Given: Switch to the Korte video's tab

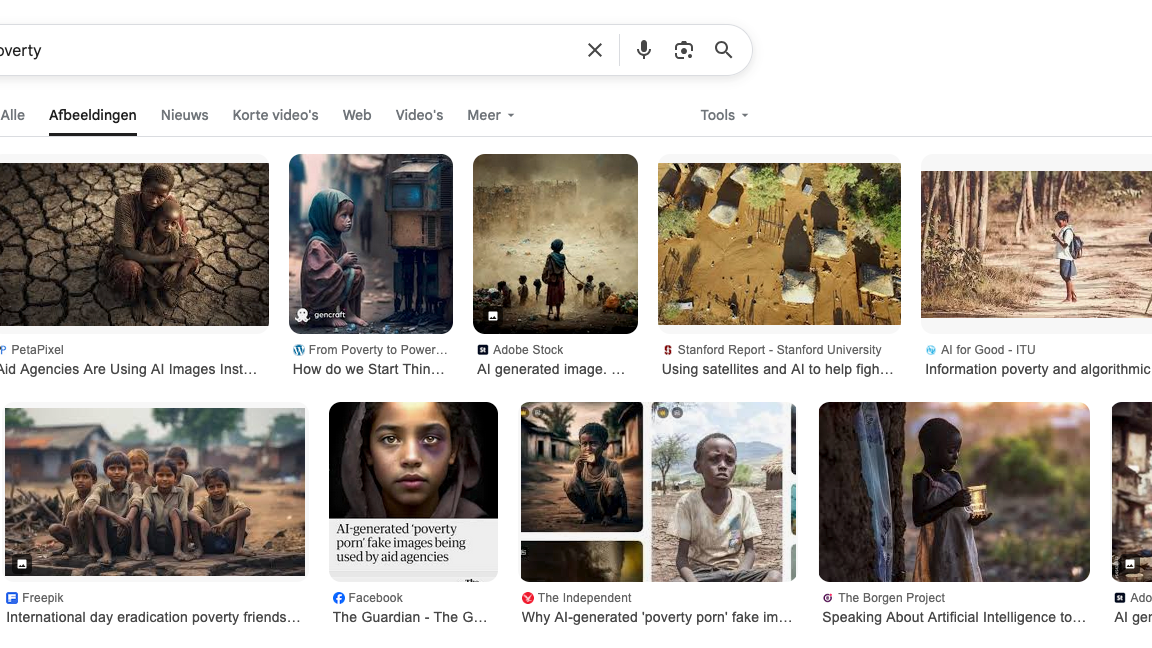Looking at the screenshot, I should (275, 115).
